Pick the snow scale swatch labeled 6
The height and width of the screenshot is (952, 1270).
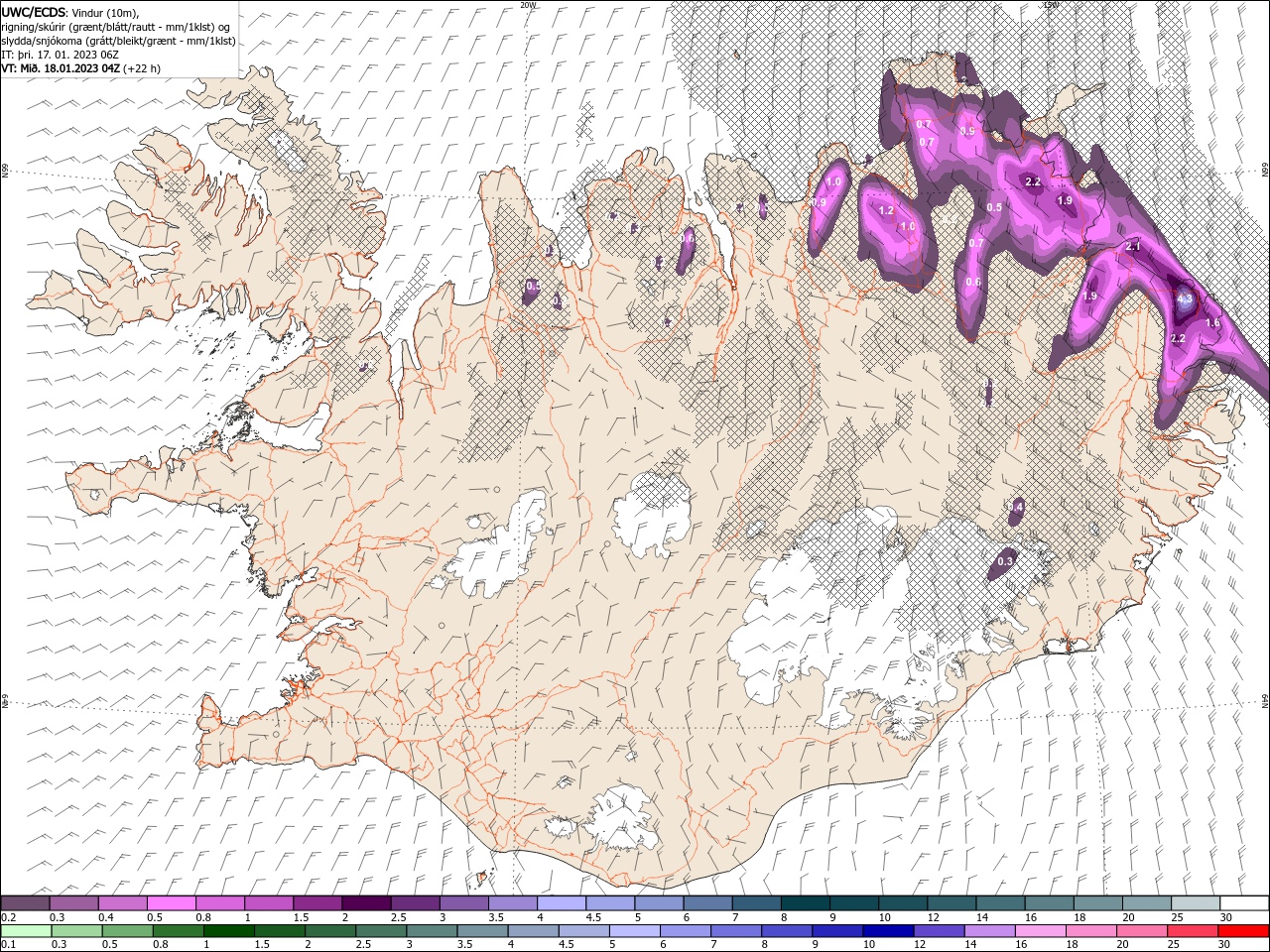point(708,903)
